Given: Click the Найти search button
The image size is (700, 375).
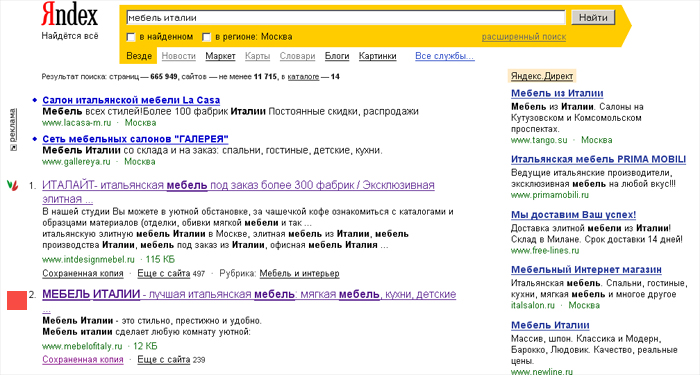Looking at the screenshot, I should pyautogui.click(x=593, y=18).
